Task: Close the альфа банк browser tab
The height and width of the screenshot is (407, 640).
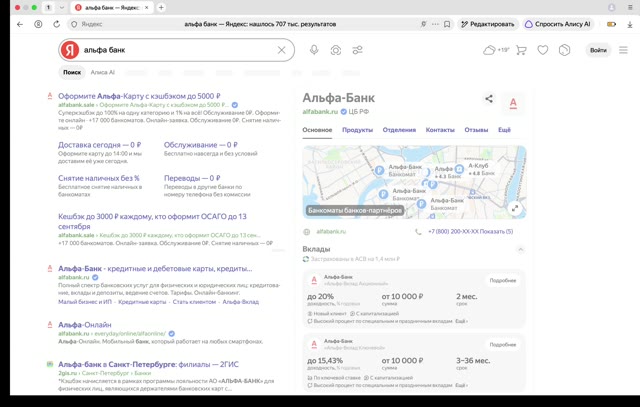Action: click(x=147, y=7)
